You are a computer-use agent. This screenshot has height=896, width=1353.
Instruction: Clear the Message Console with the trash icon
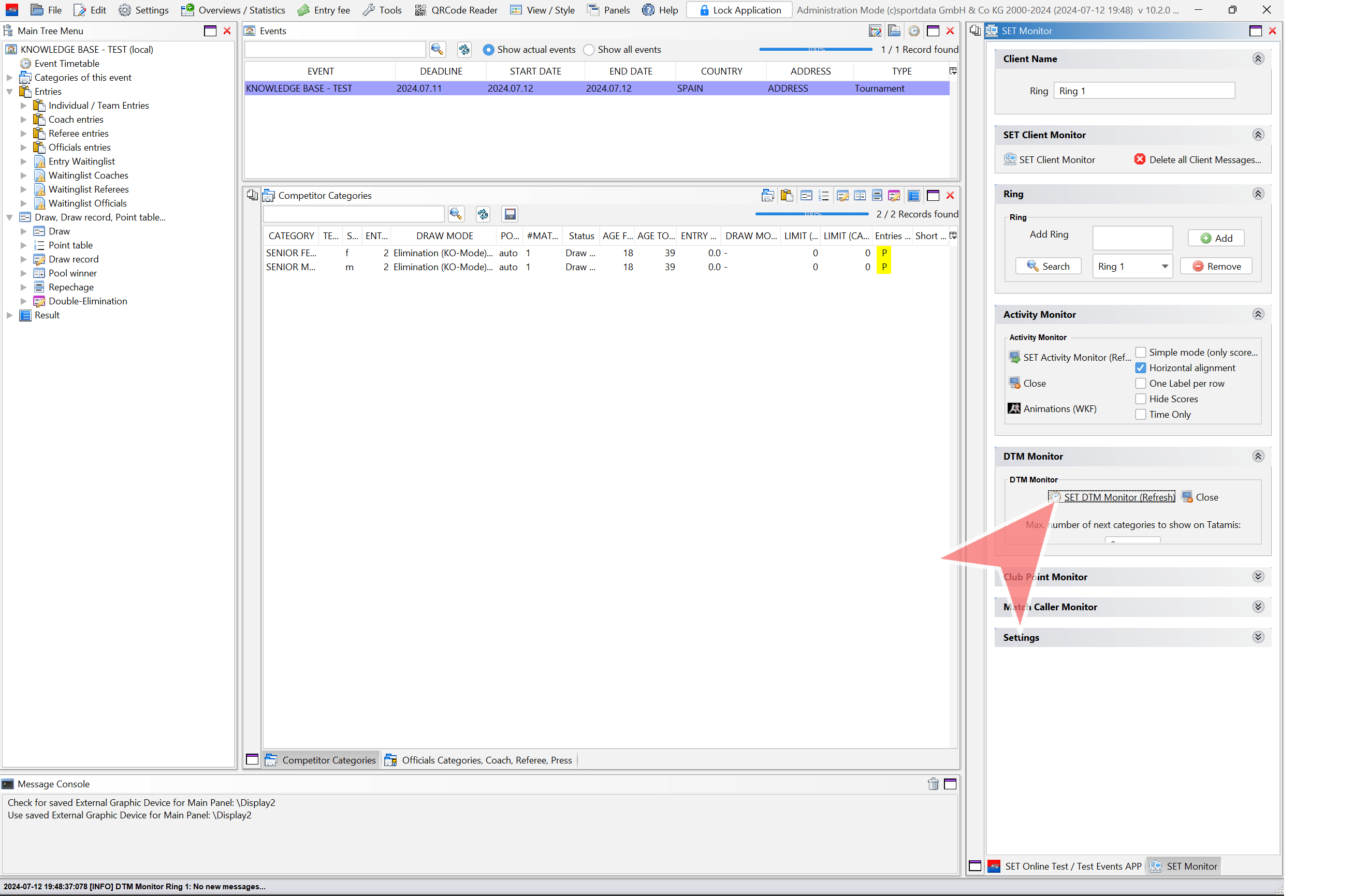[933, 784]
